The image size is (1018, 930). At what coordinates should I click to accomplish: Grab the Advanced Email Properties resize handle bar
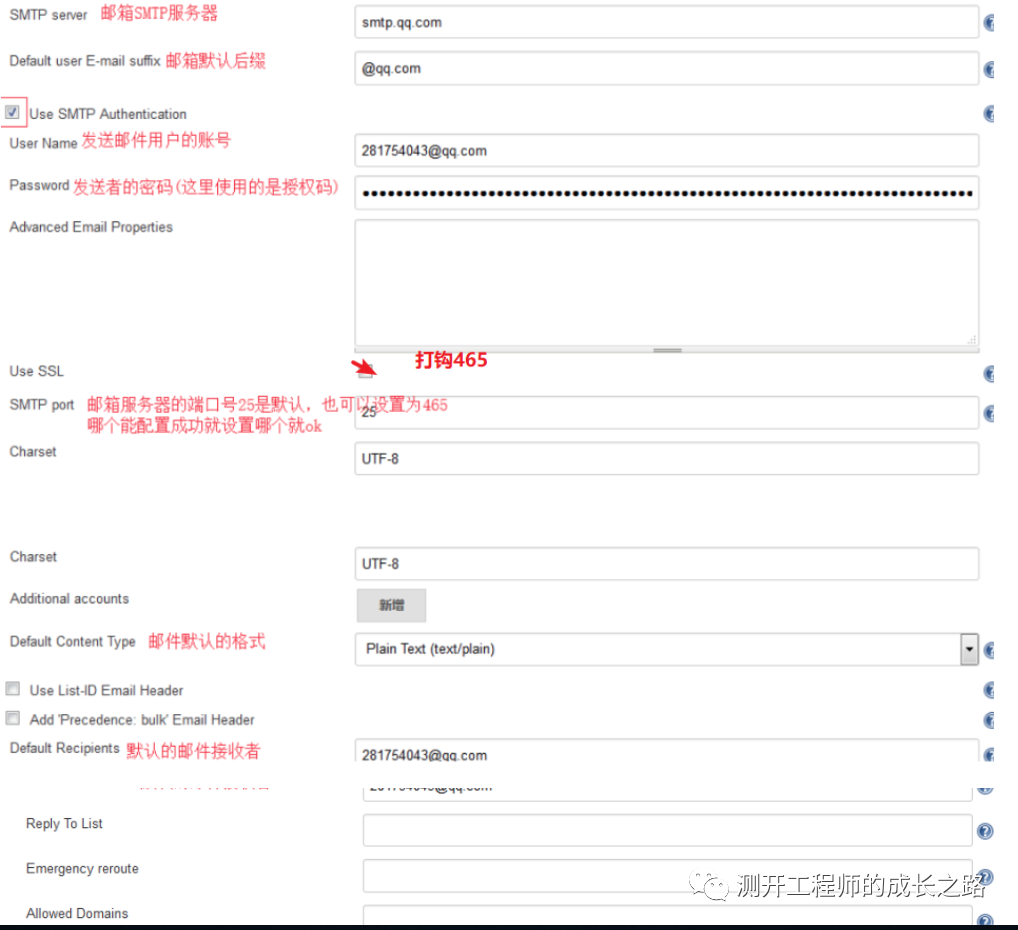click(x=667, y=350)
